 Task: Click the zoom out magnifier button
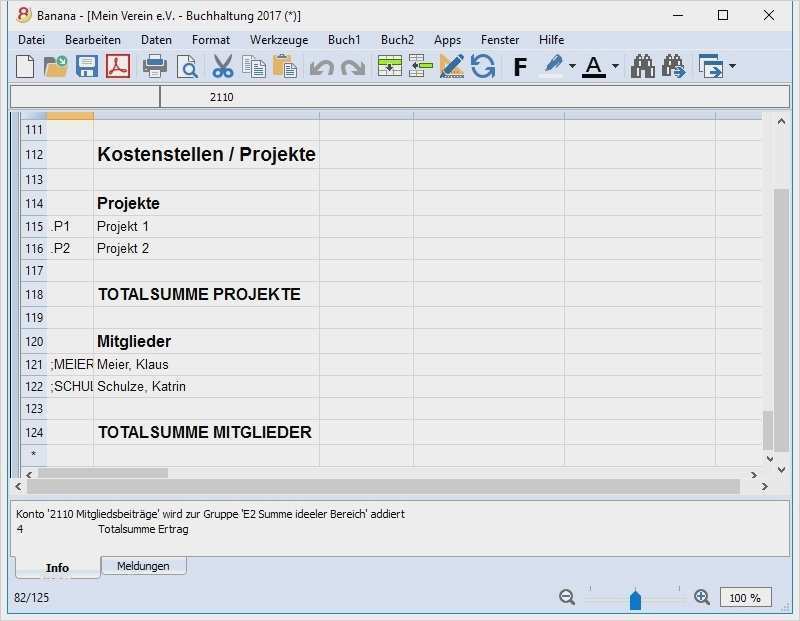[x=566, y=596]
